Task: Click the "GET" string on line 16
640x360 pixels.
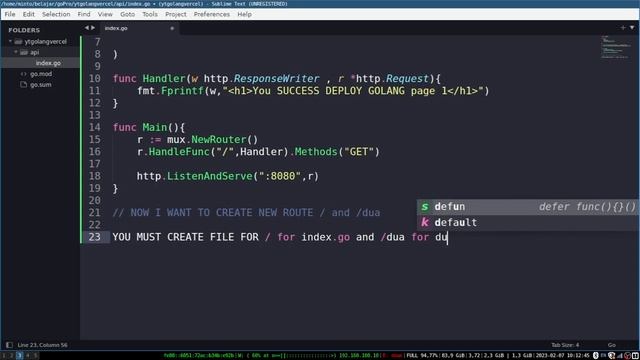Action: click(359, 152)
